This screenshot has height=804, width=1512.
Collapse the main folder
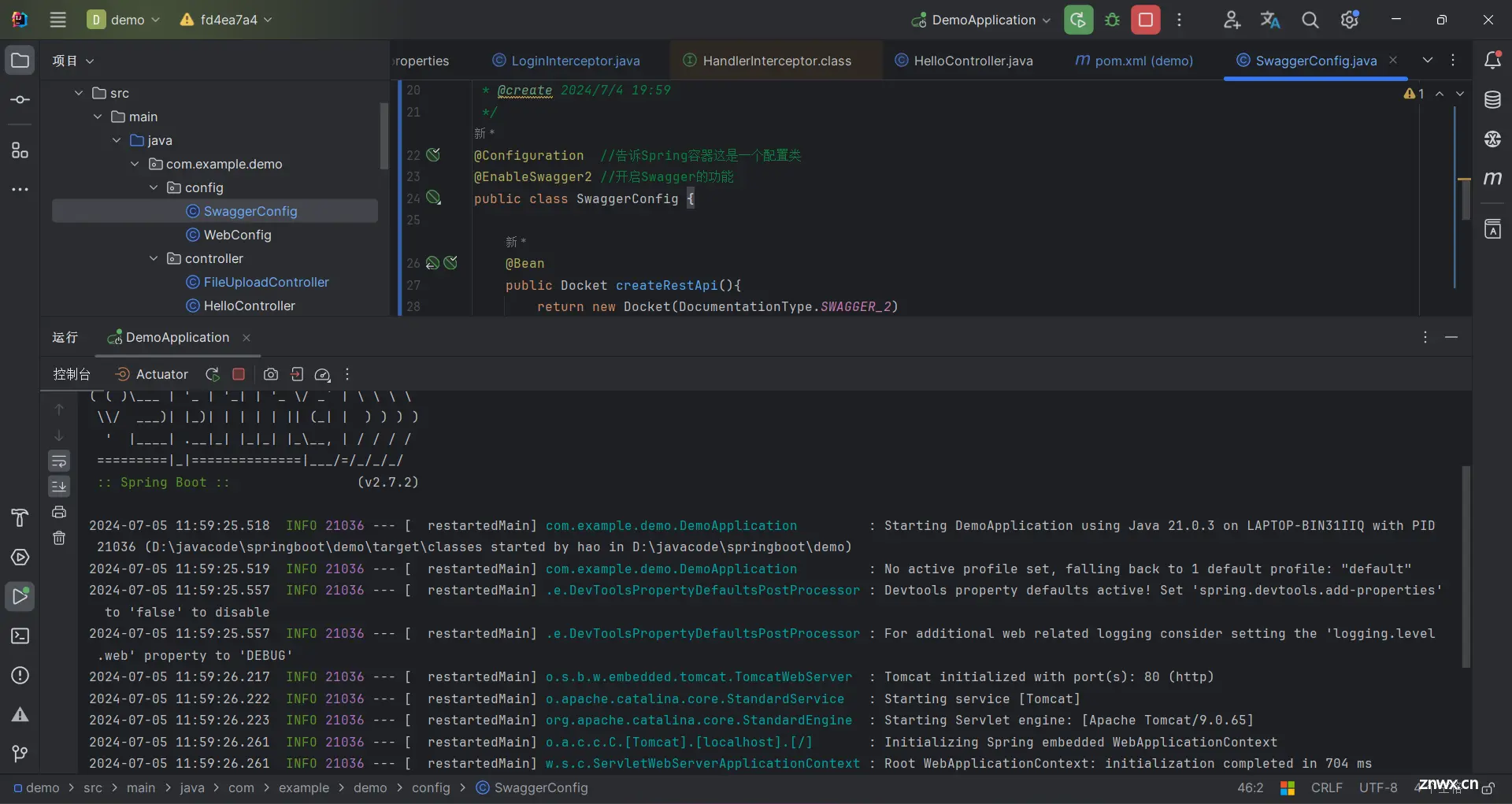pos(98,117)
